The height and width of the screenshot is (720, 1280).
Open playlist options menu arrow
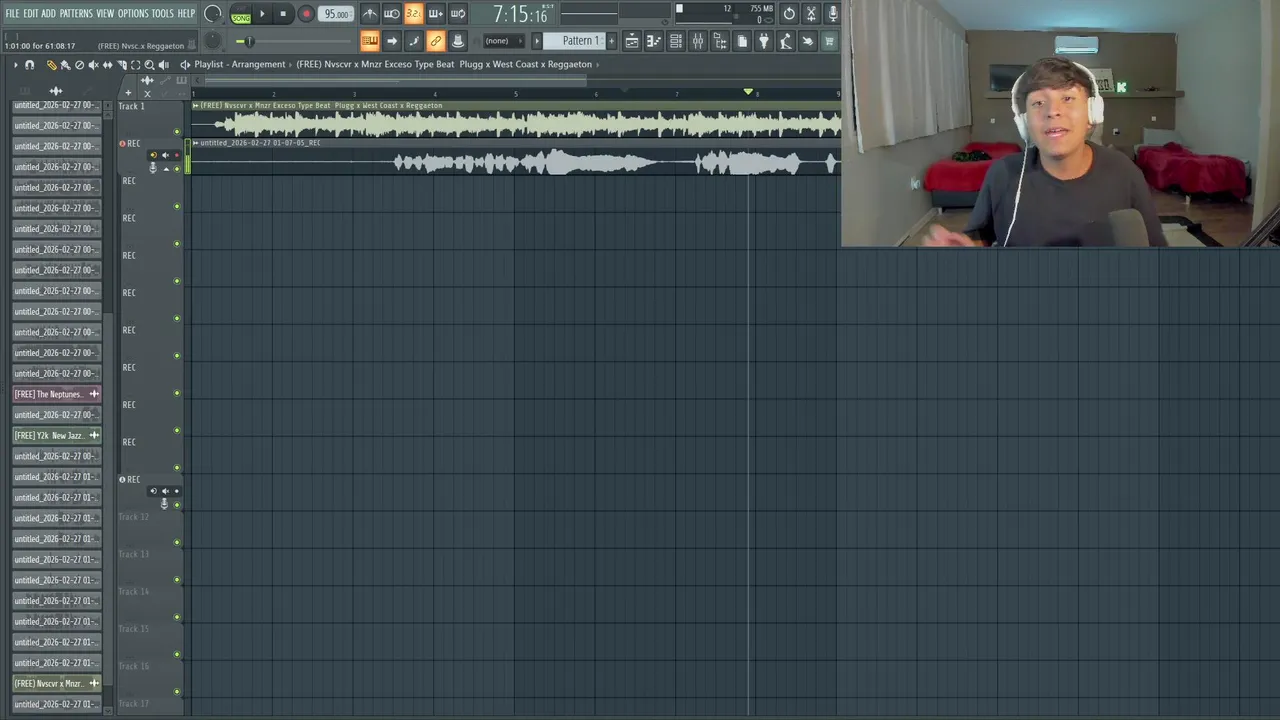tap(15, 65)
